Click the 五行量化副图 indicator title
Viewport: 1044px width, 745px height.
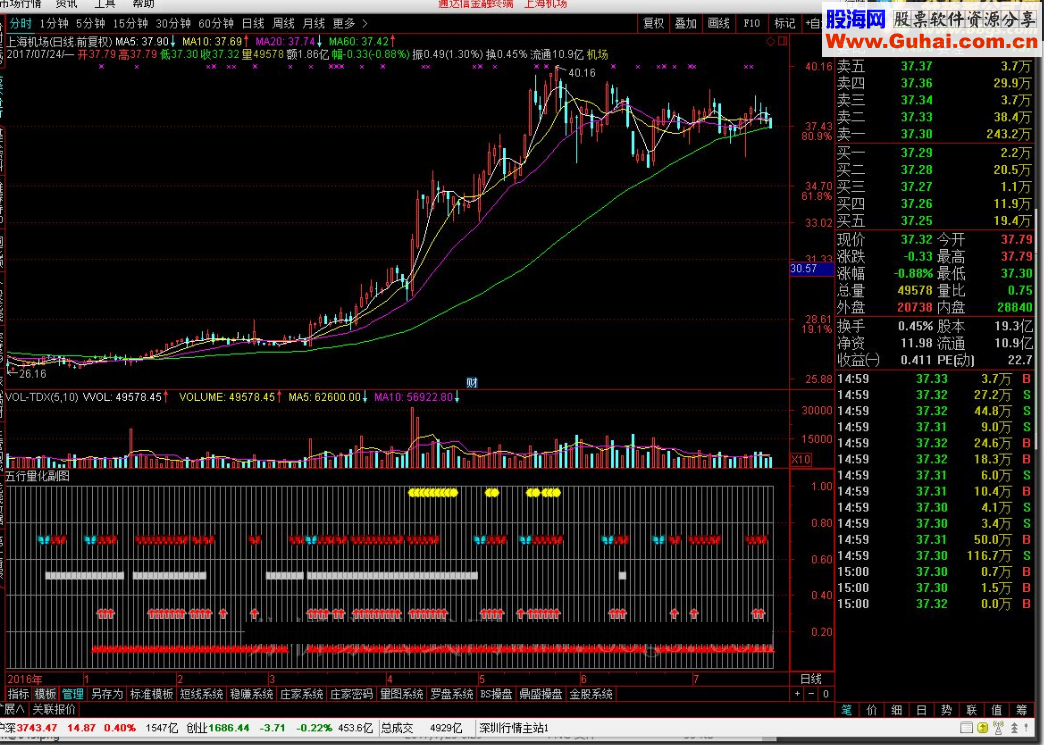(x=38, y=476)
